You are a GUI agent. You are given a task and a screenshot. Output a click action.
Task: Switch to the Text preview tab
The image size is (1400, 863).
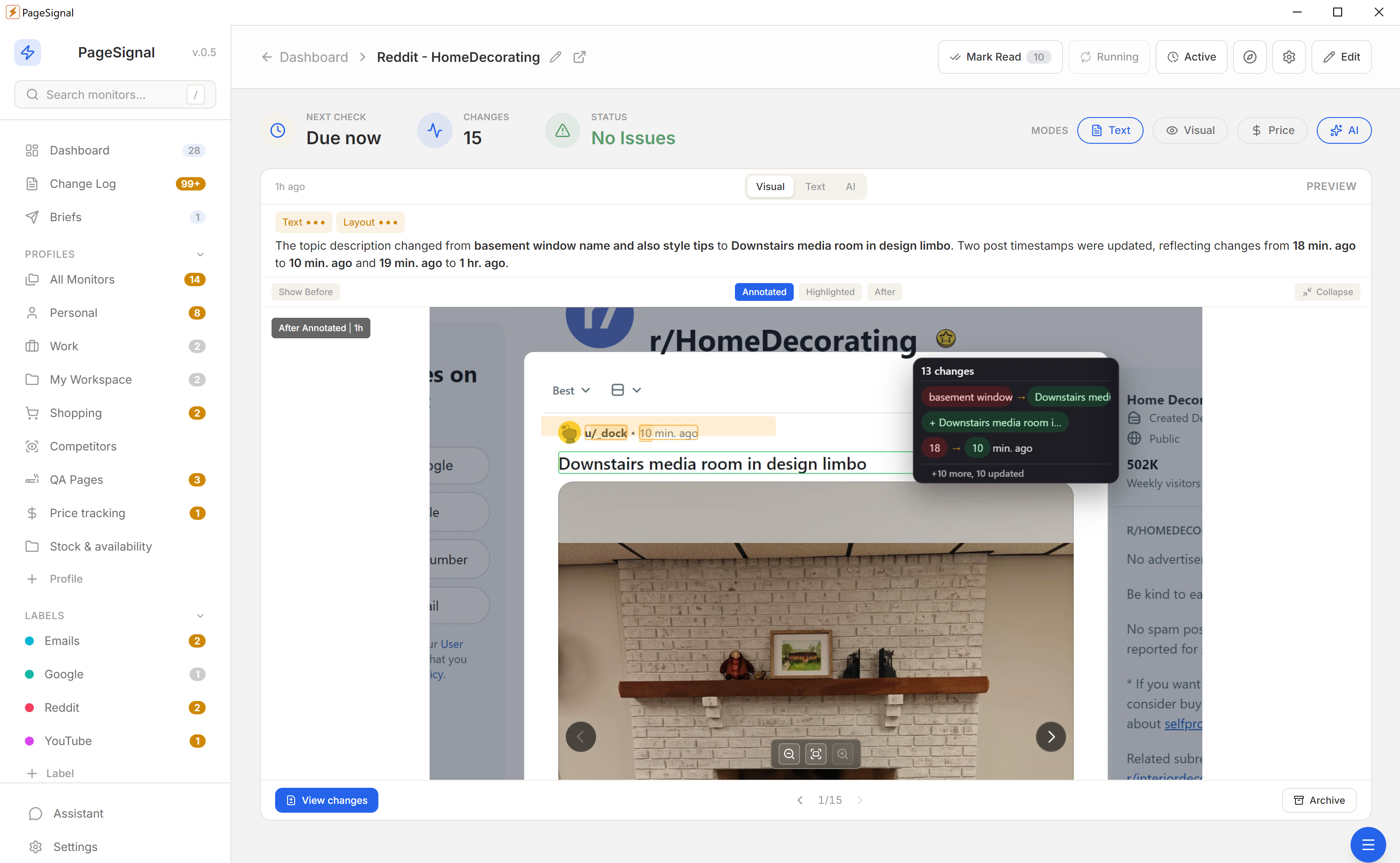point(815,186)
